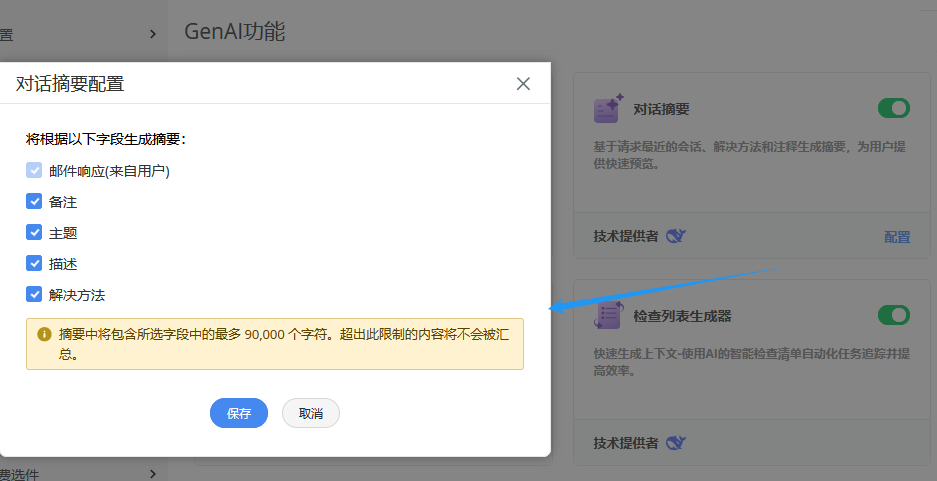
Task: Uncheck the 主题 checkbox
Action: coord(34,233)
